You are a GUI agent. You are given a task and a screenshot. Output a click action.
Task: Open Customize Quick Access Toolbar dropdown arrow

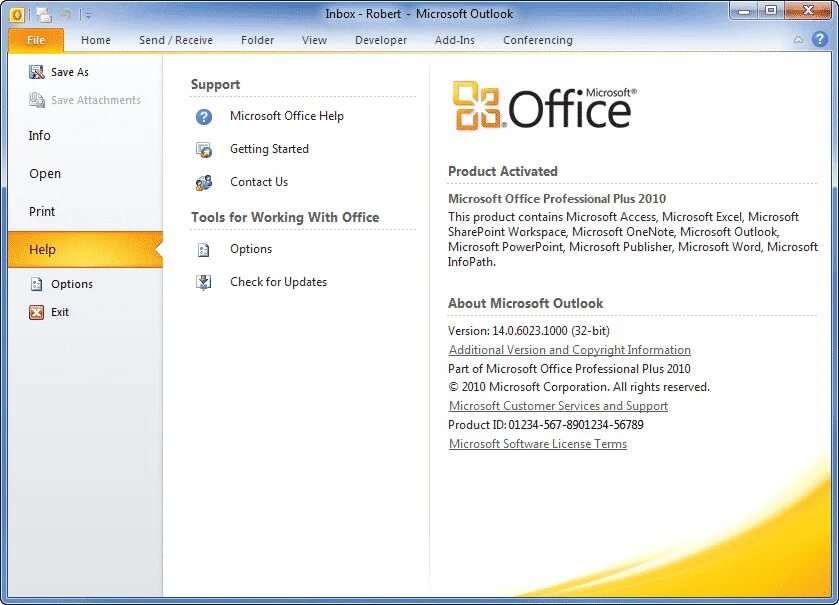point(88,16)
